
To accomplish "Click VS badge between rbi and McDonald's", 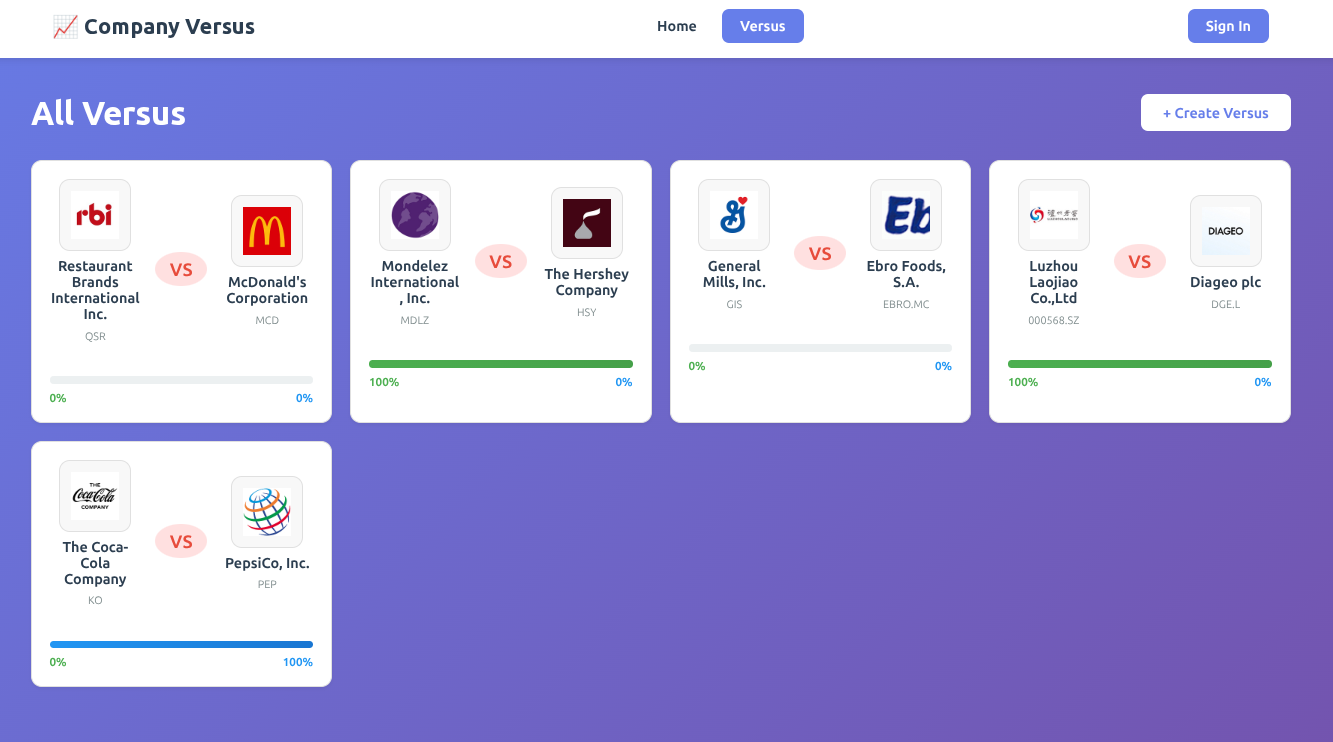I will coord(181,269).
